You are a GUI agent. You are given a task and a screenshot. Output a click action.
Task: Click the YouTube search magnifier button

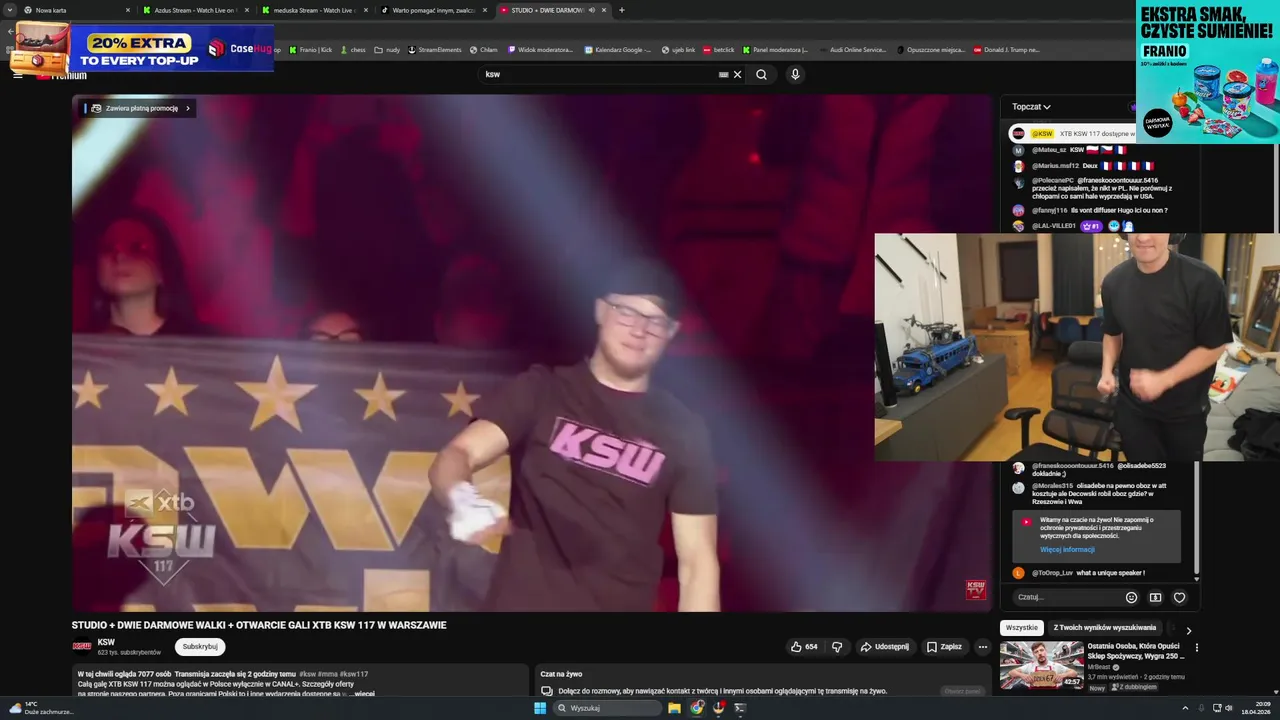click(x=761, y=74)
